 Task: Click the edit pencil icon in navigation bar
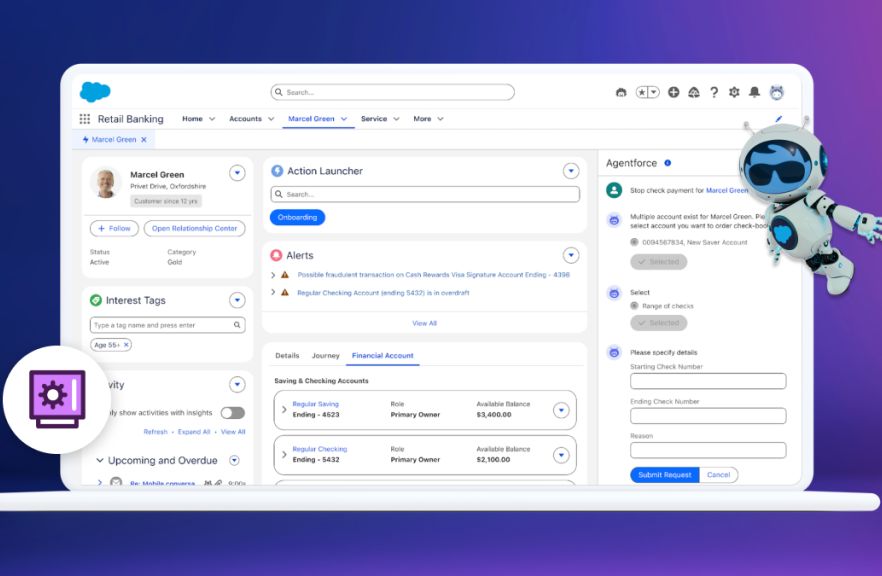[x=779, y=119]
